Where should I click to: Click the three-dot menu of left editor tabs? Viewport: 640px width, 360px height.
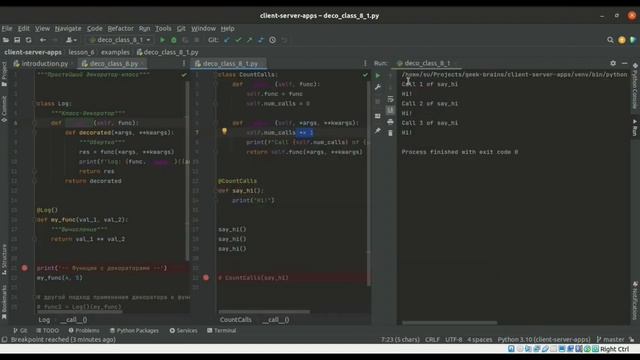[184, 63]
